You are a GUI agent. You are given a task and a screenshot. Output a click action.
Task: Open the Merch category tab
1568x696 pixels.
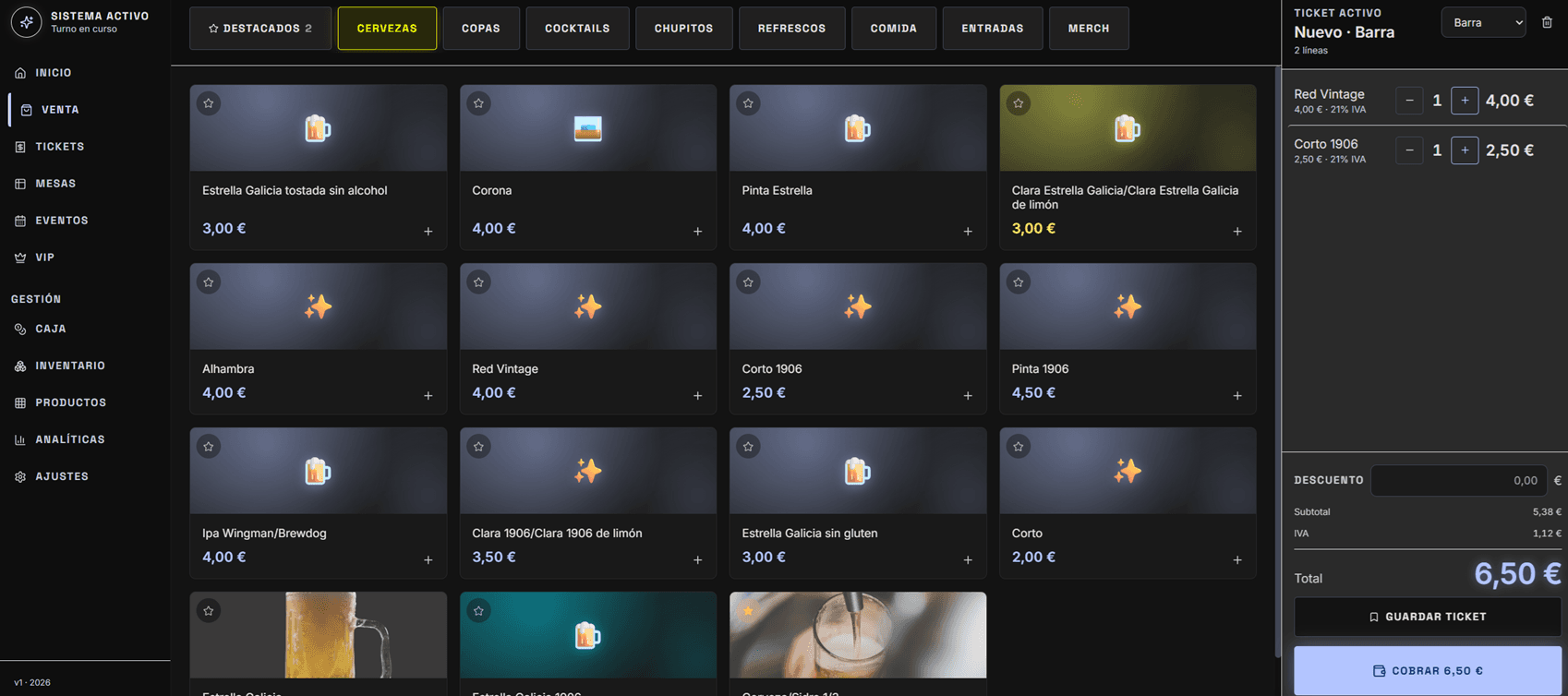tap(1089, 29)
